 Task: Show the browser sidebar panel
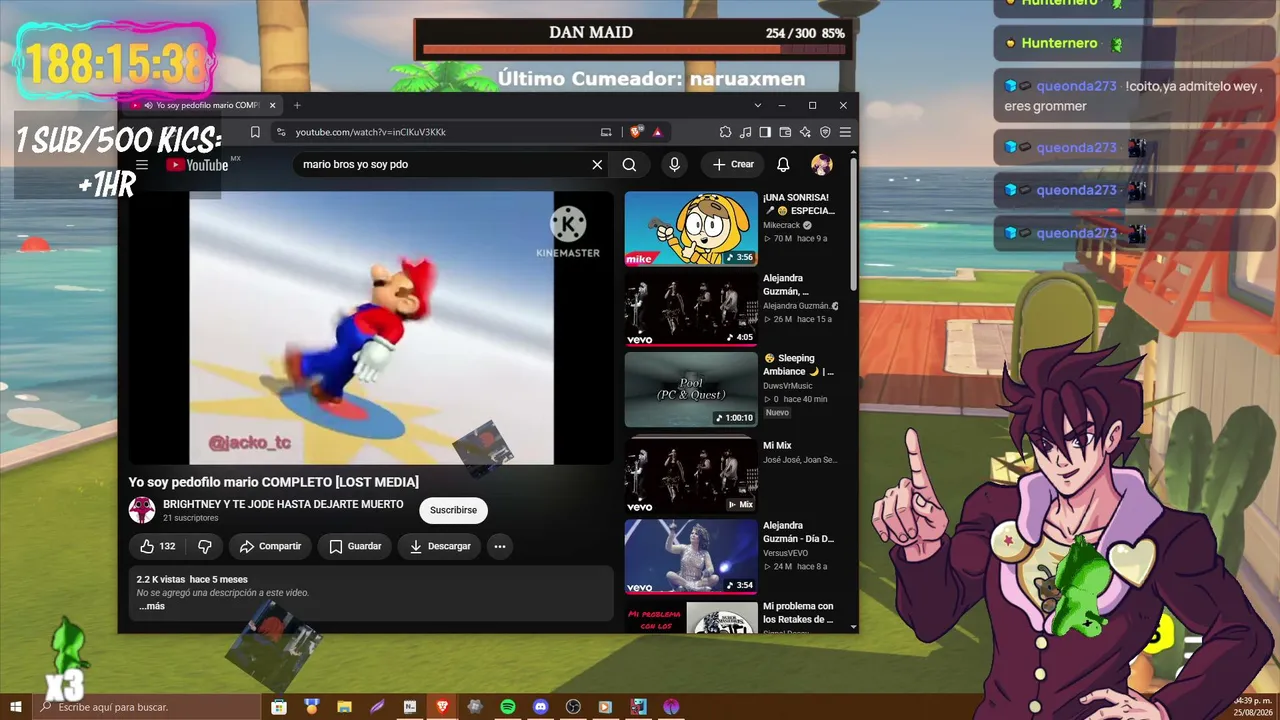(x=766, y=132)
